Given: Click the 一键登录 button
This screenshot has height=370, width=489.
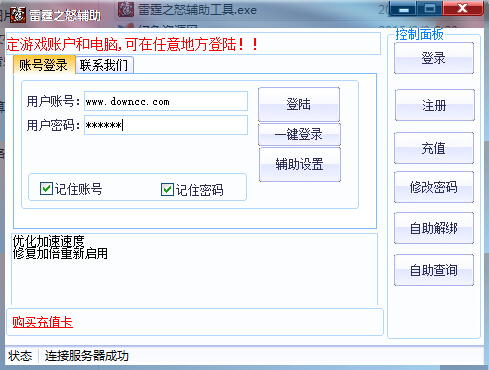Looking at the screenshot, I should 299,134.
